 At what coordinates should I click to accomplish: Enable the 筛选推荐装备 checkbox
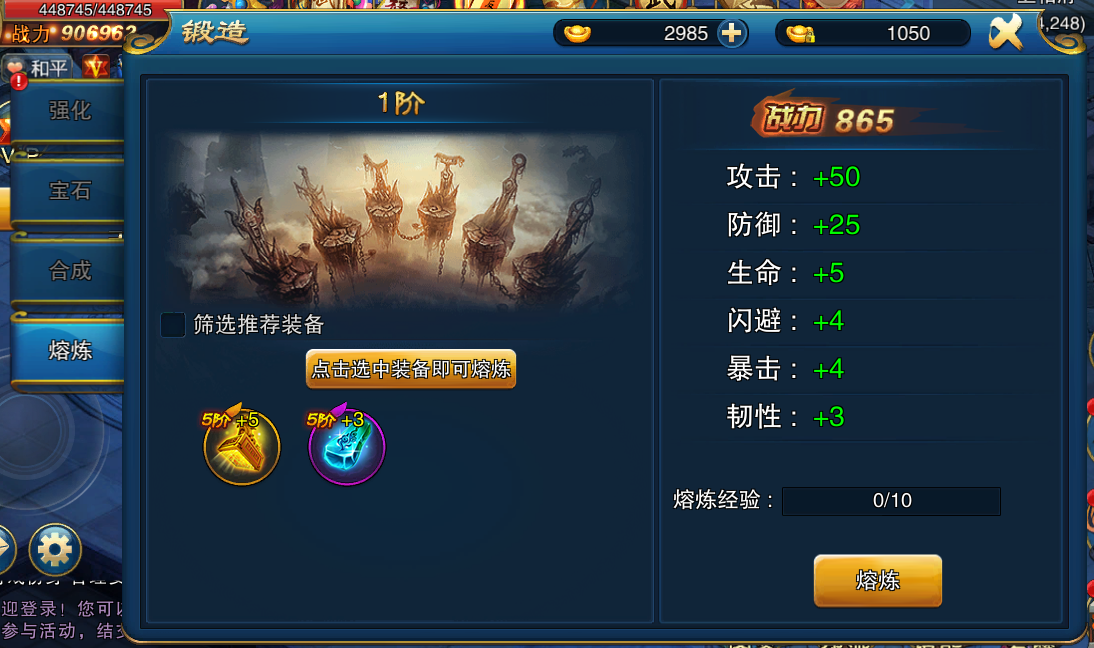[x=173, y=324]
